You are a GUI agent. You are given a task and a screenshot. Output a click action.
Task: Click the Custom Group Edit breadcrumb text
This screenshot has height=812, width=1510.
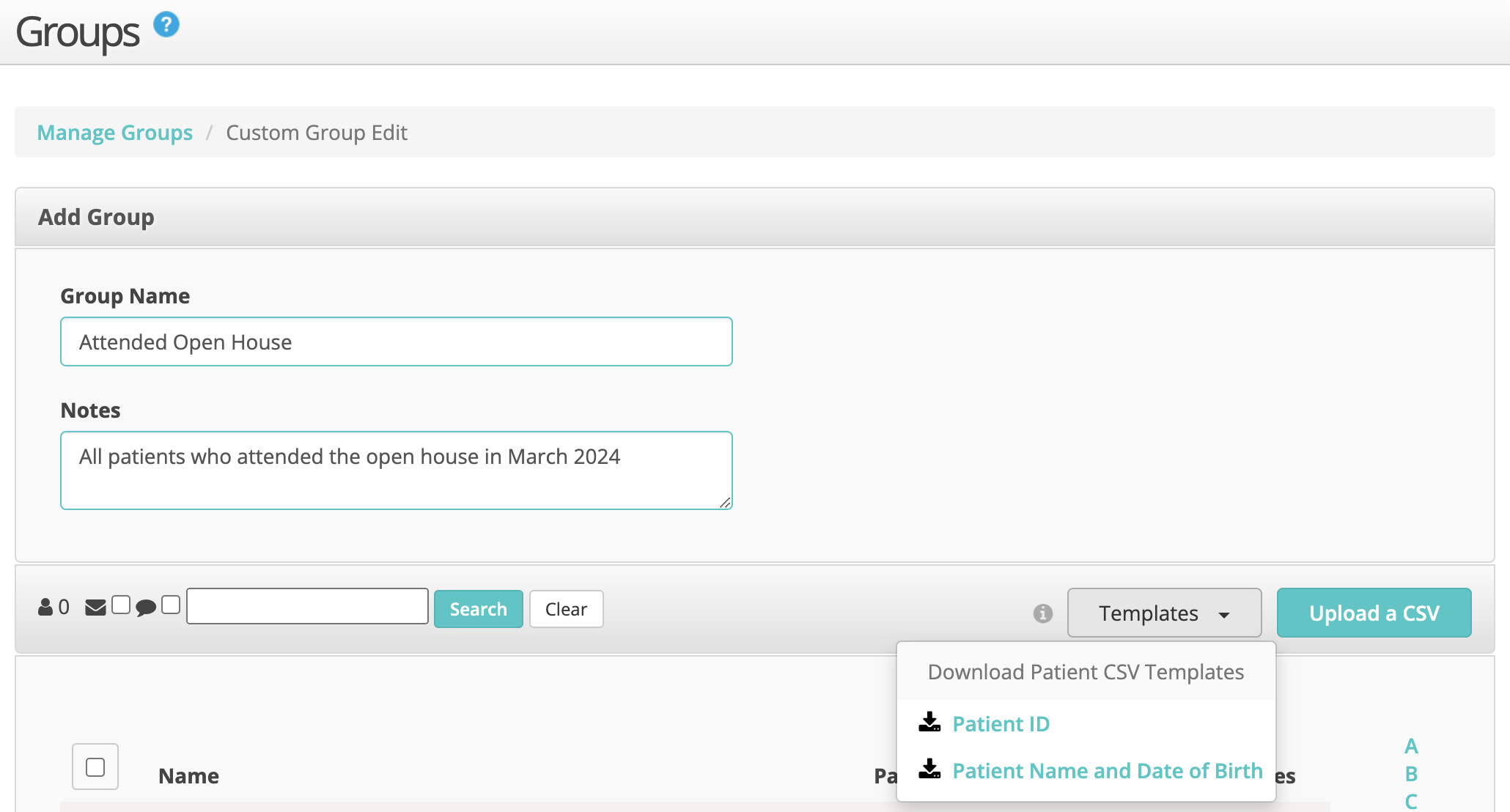317,133
